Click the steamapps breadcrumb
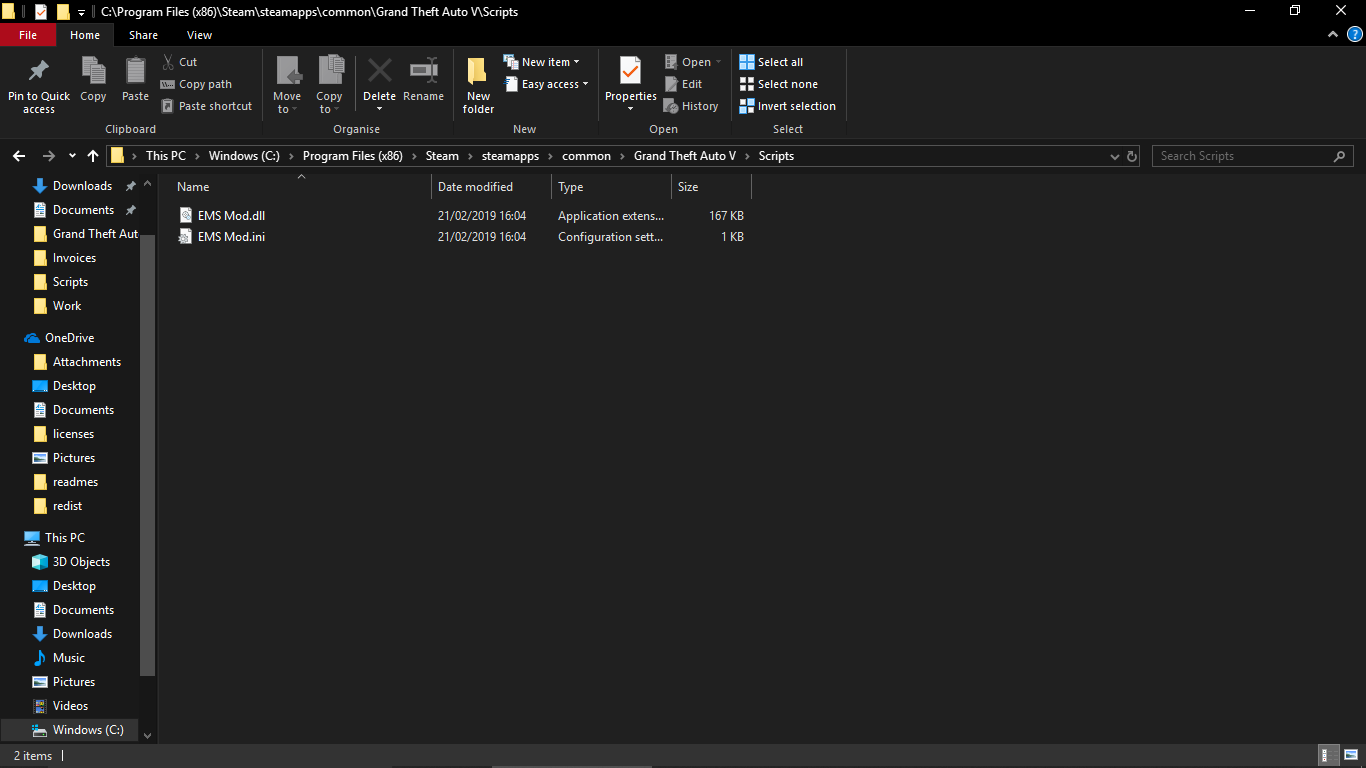1366x768 pixels. pyautogui.click(x=512, y=156)
